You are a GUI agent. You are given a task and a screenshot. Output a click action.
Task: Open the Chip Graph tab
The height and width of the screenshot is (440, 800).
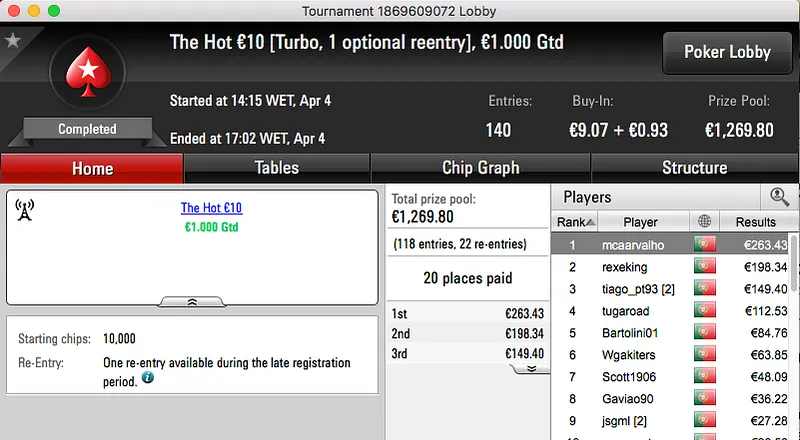pos(480,168)
